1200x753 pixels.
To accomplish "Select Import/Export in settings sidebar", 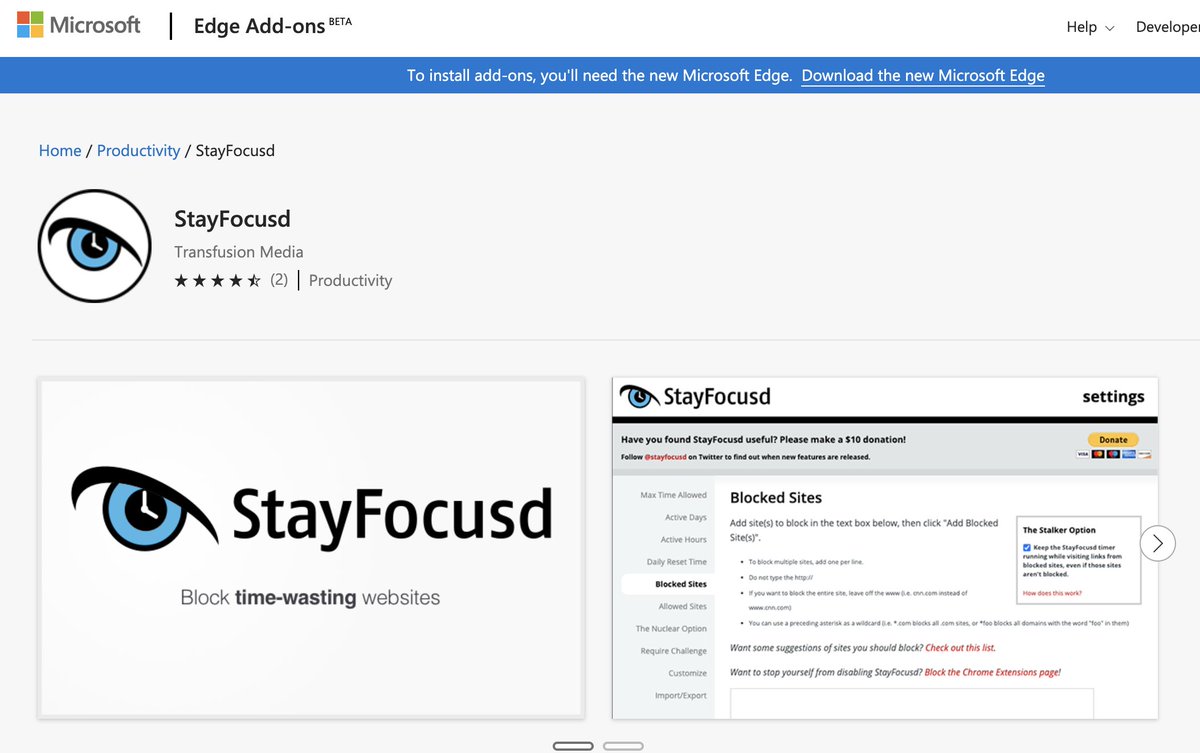I will coord(681,696).
